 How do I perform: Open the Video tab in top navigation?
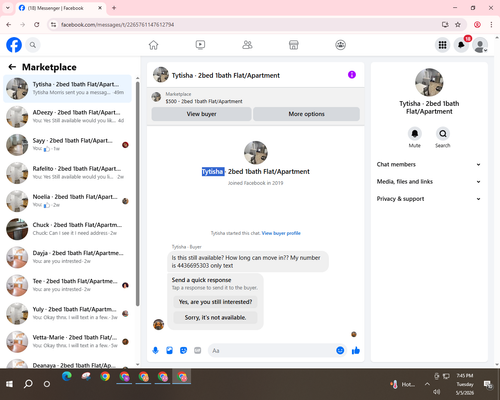200,45
